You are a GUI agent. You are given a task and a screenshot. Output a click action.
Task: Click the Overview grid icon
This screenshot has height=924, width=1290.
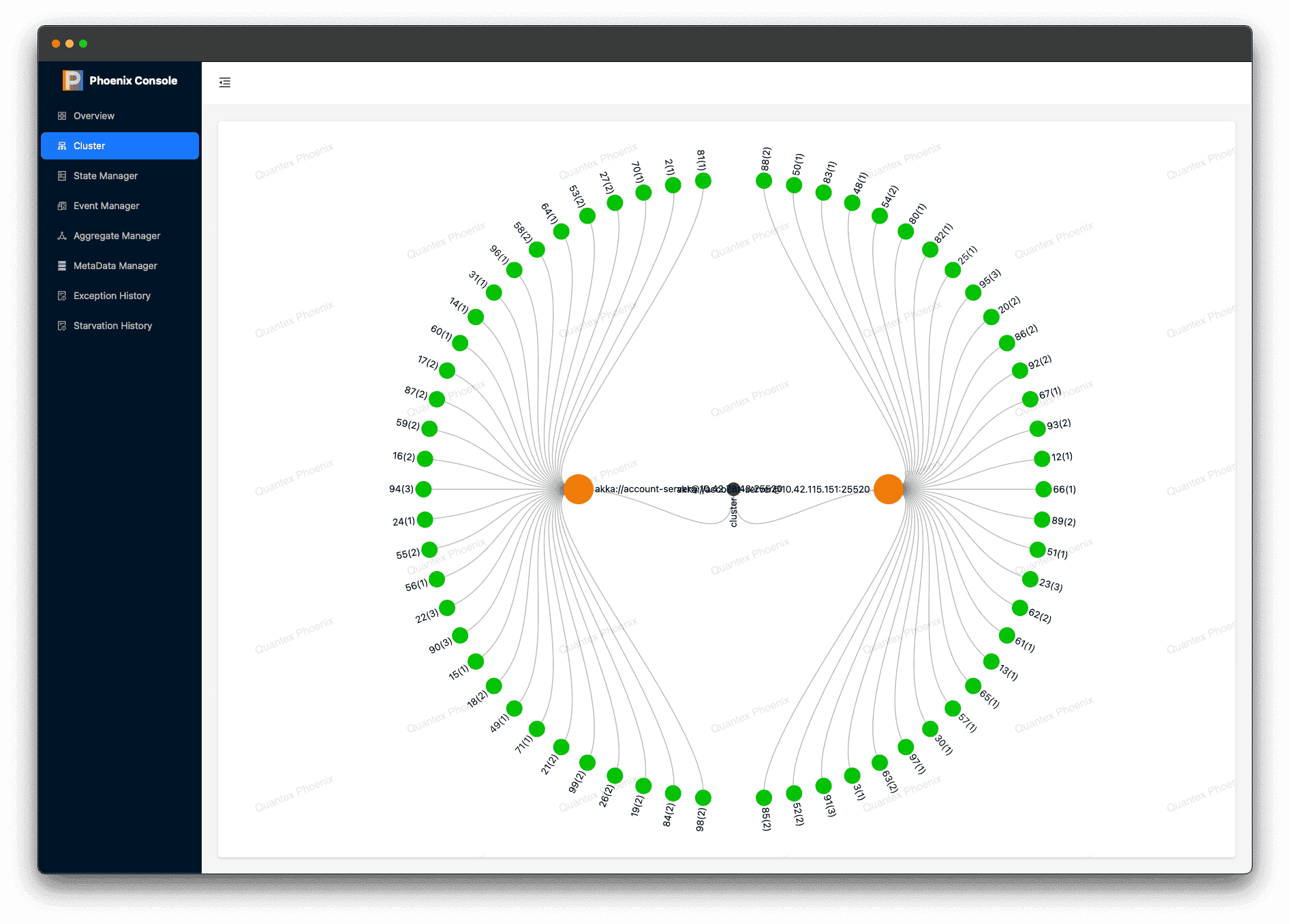62,116
